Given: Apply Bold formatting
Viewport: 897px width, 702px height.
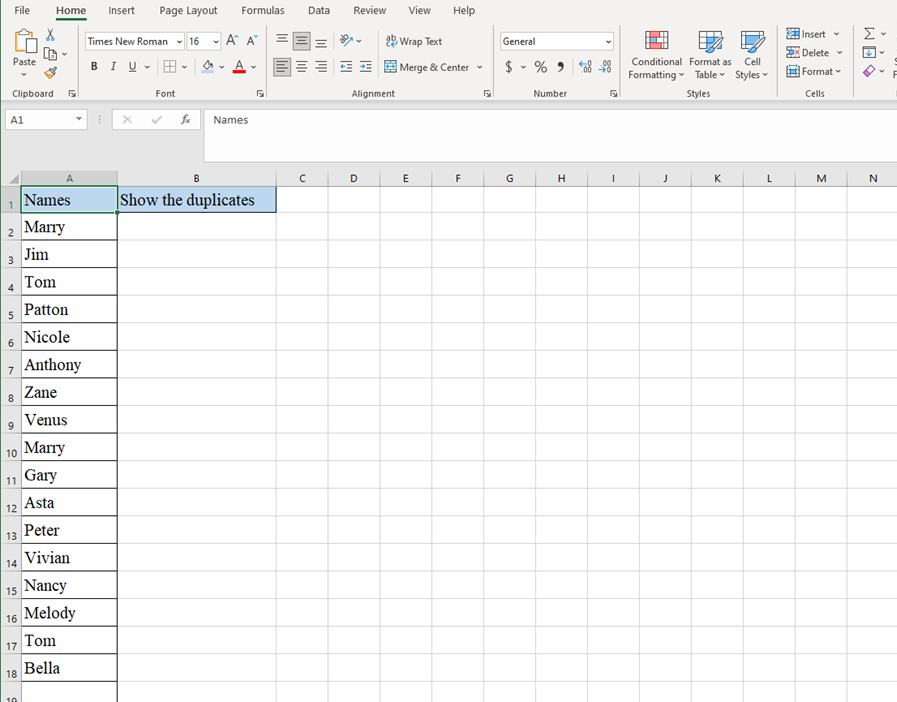Looking at the screenshot, I should click(93, 66).
